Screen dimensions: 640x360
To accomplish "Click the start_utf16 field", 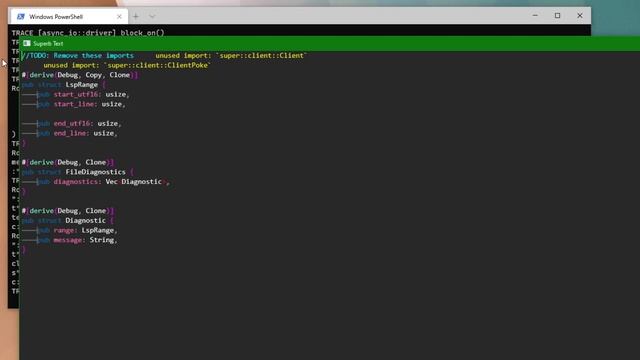I will pyautogui.click(x=76, y=95).
